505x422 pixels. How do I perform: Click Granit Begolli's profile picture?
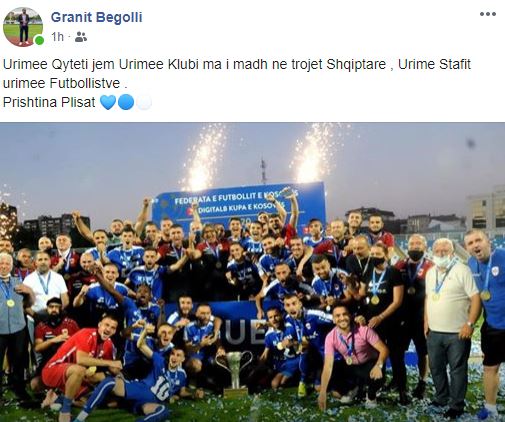23,27
